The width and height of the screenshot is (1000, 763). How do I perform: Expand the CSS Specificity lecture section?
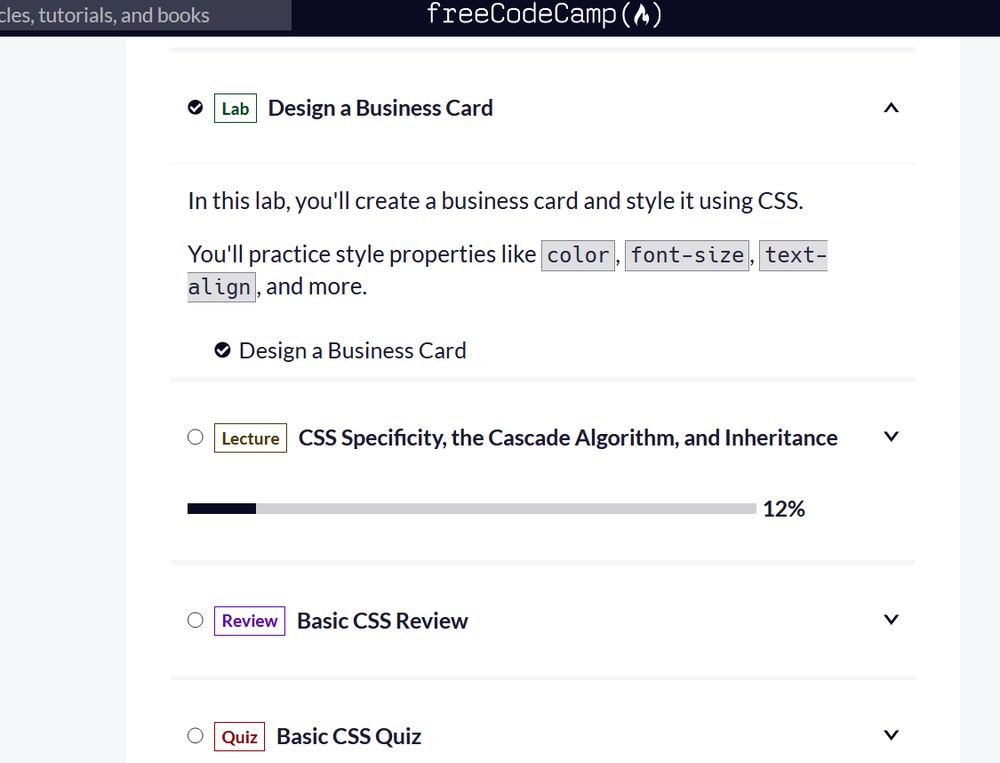tap(890, 436)
